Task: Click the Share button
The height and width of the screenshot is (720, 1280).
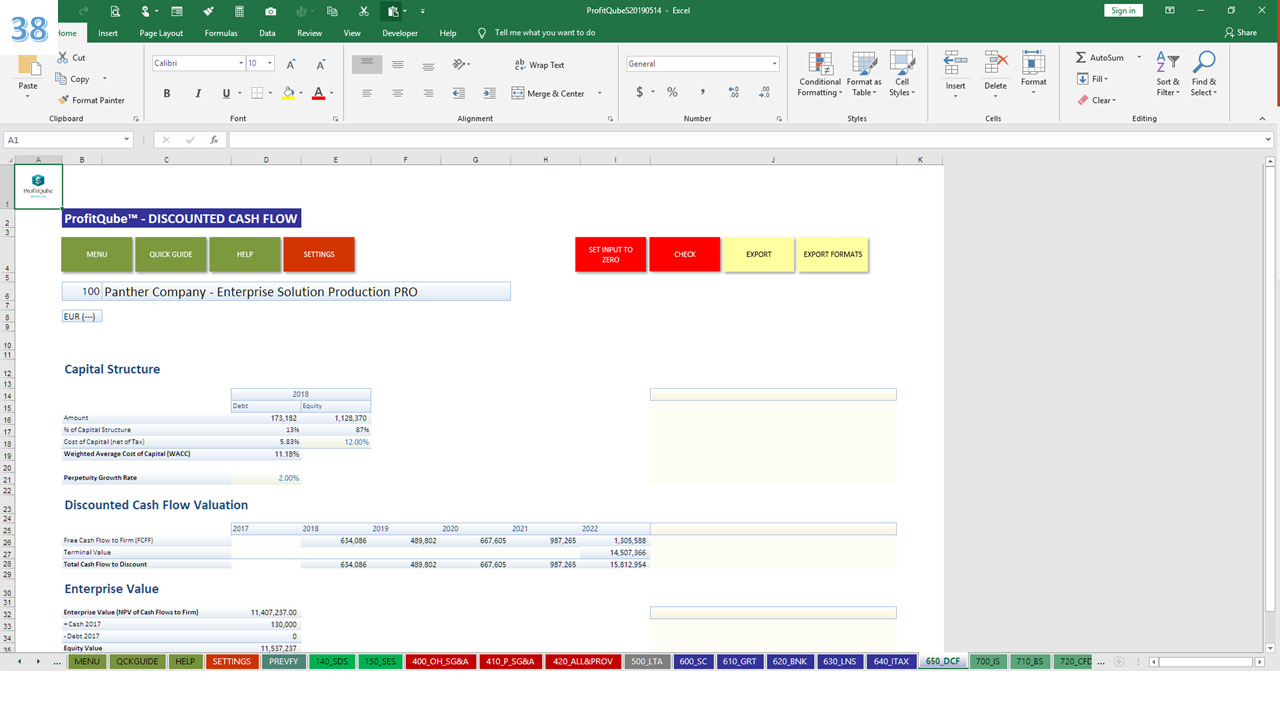Action: click(x=1241, y=33)
